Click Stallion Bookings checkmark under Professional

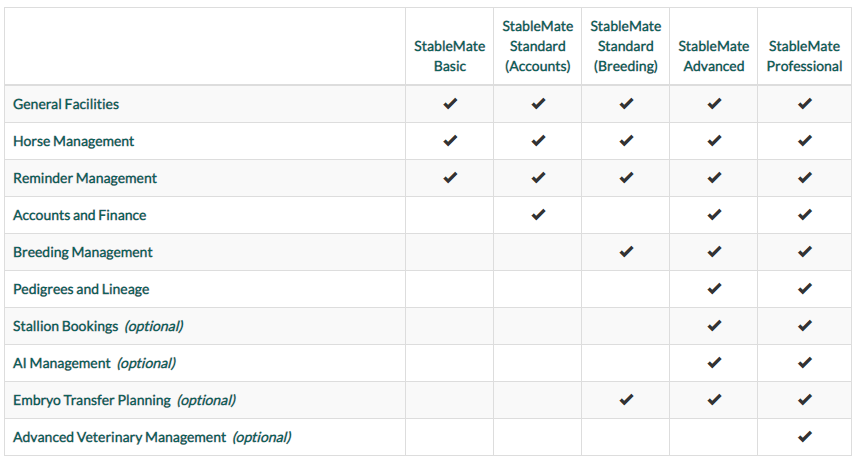(x=804, y=326)
